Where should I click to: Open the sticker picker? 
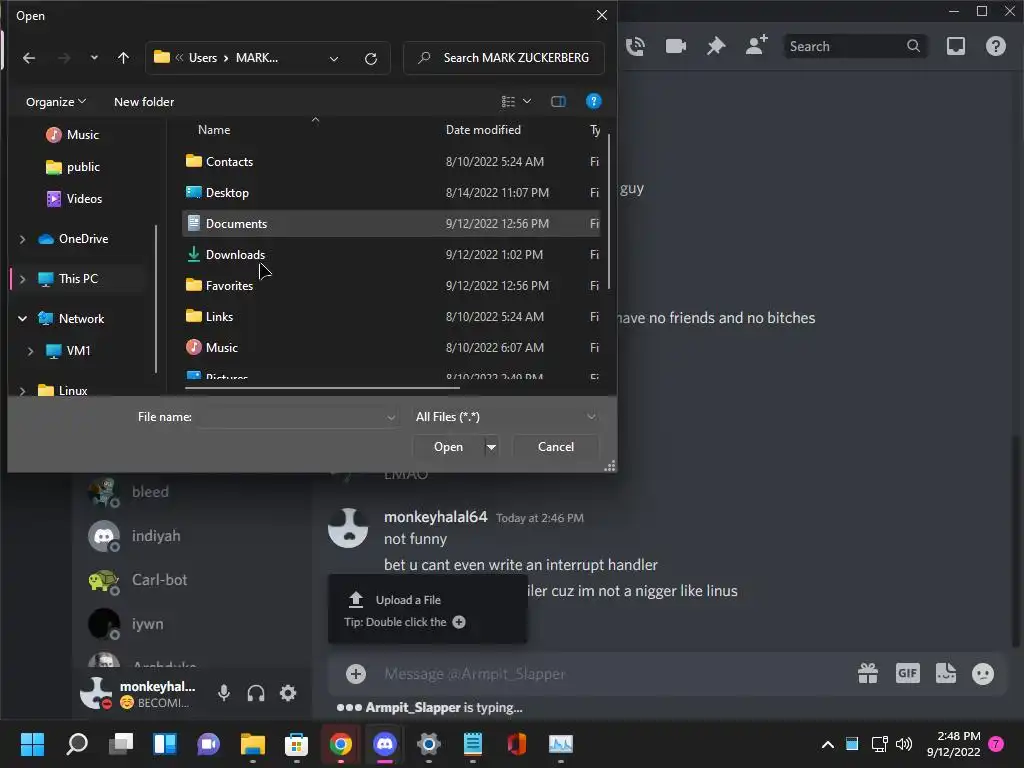[946, 673]
